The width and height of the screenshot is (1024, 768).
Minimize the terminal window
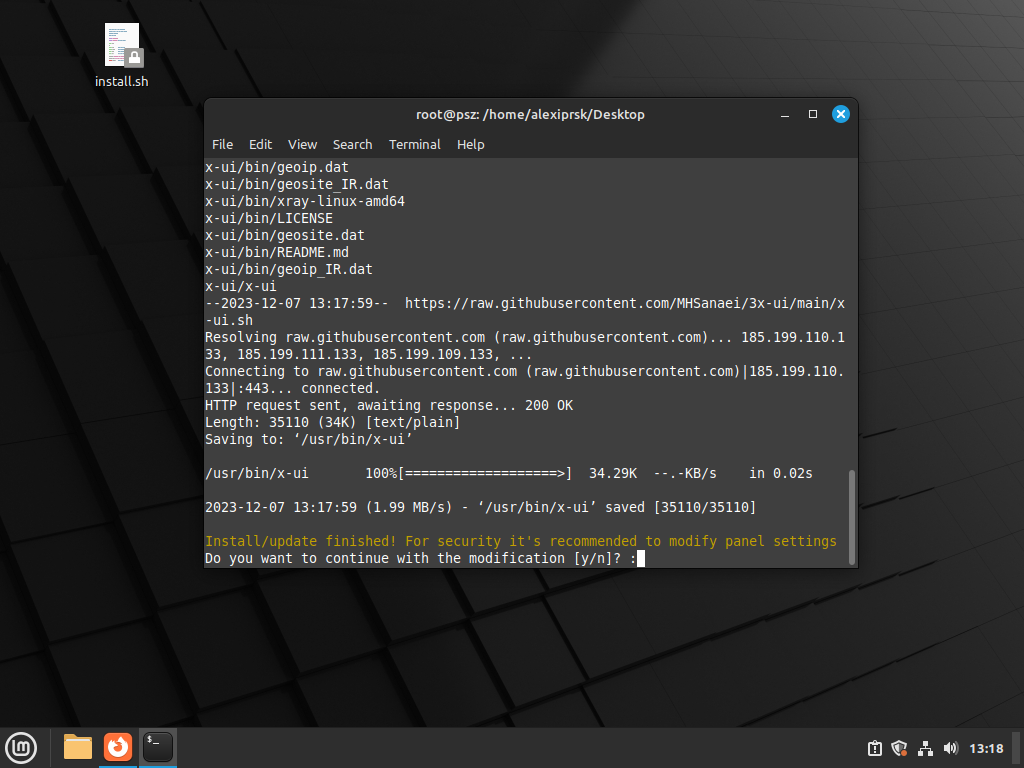[x=785, y=114]
